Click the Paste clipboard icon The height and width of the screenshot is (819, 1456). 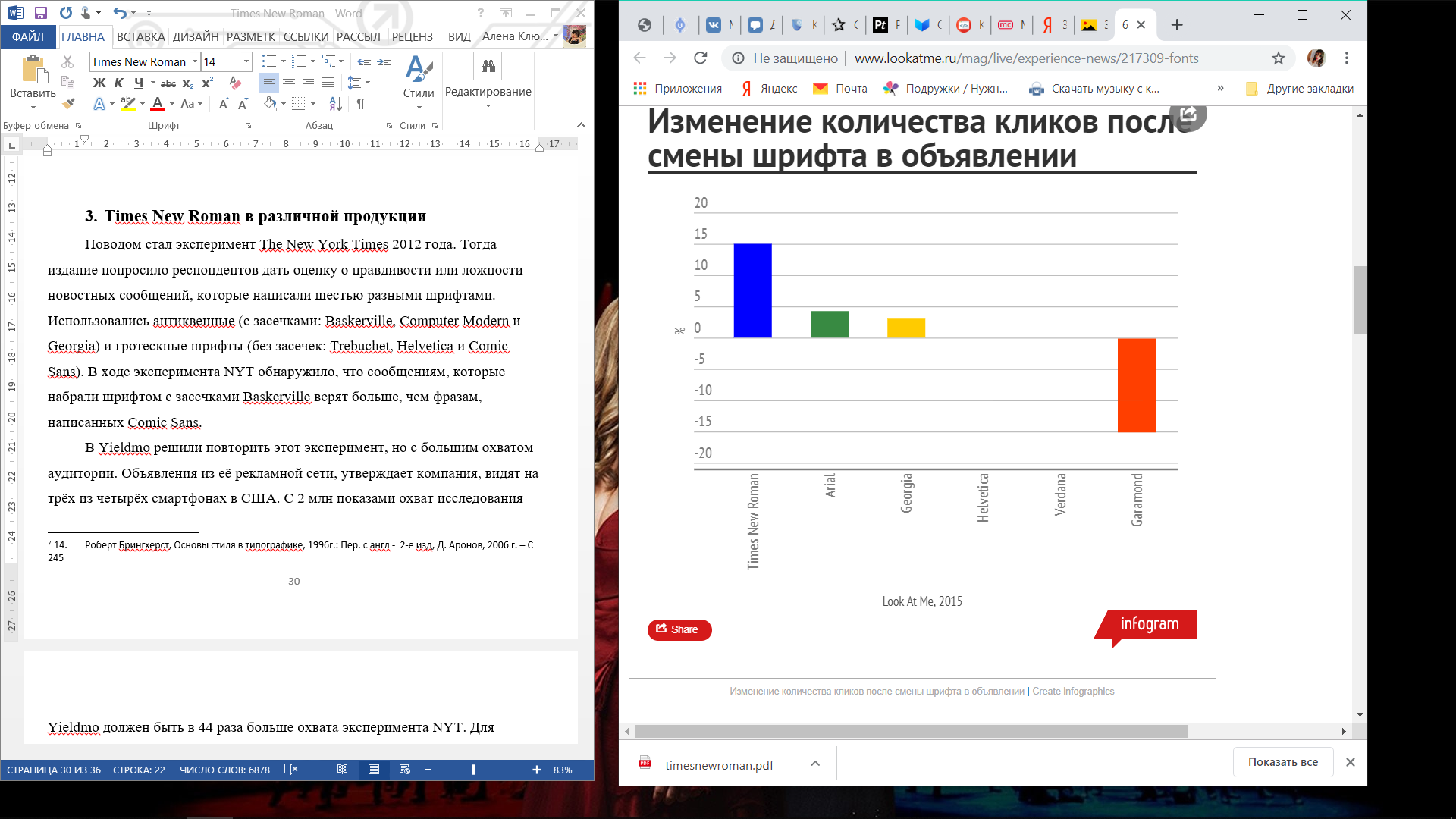pos(33,70)
